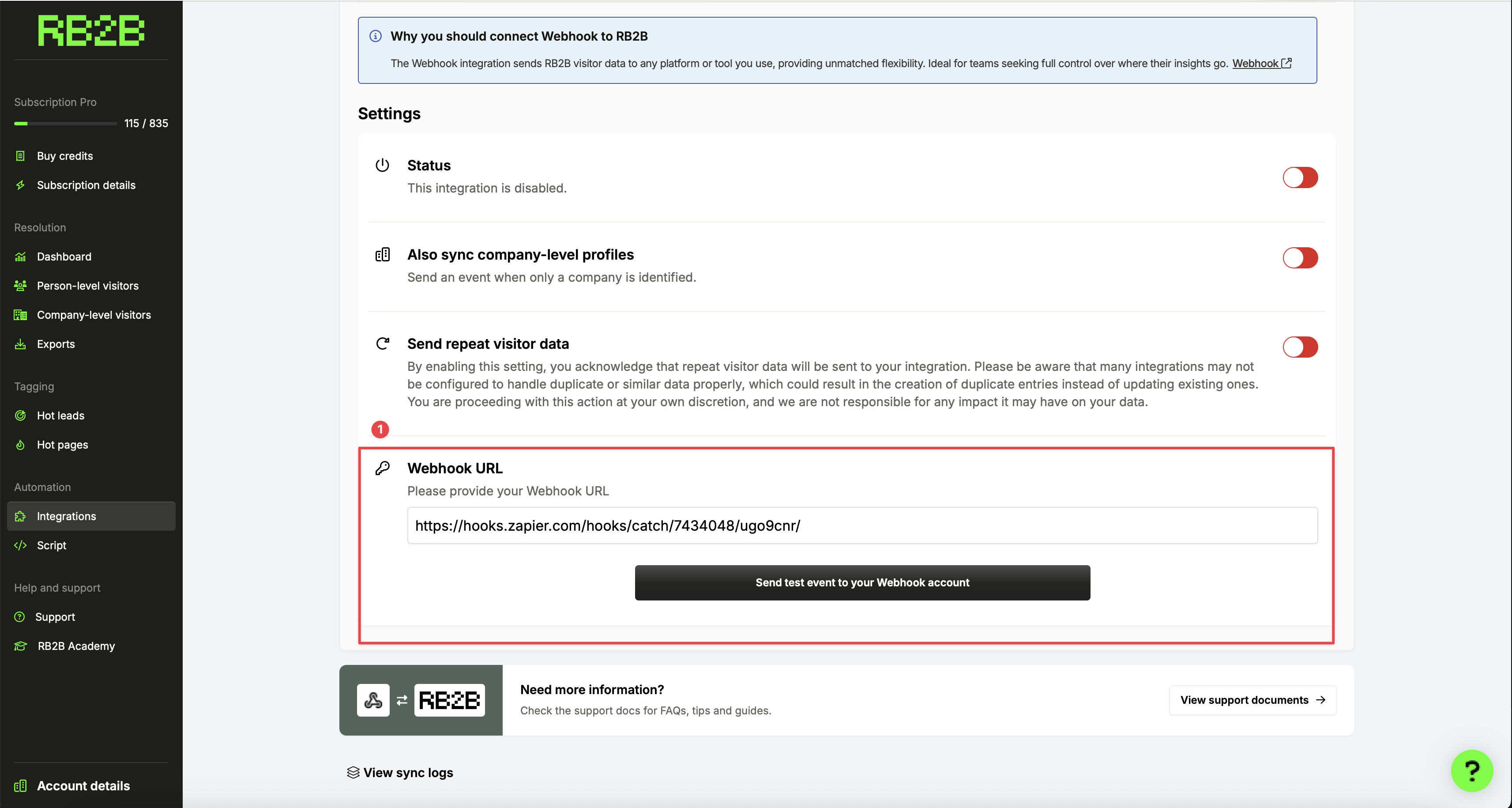Click the Script code brackets icon
1512x808 pixels.
coord(21,546)
